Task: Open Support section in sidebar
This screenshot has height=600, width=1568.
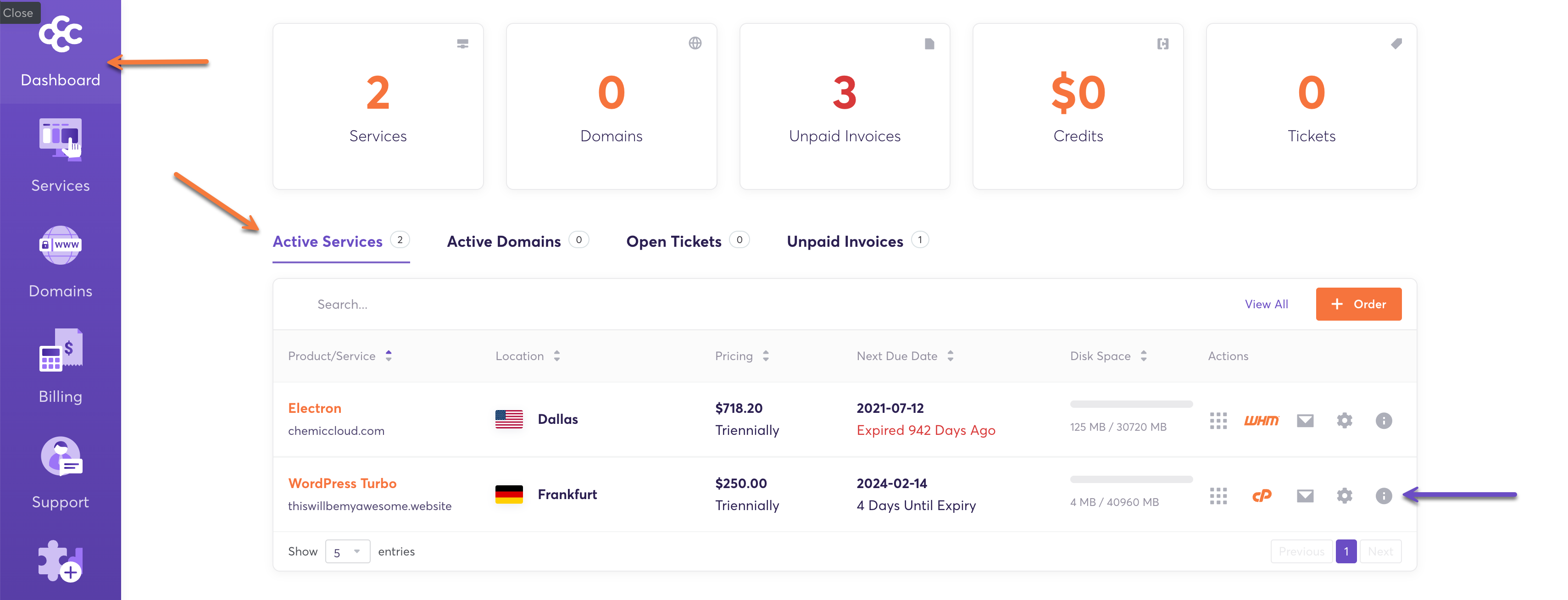Action: 60,472
